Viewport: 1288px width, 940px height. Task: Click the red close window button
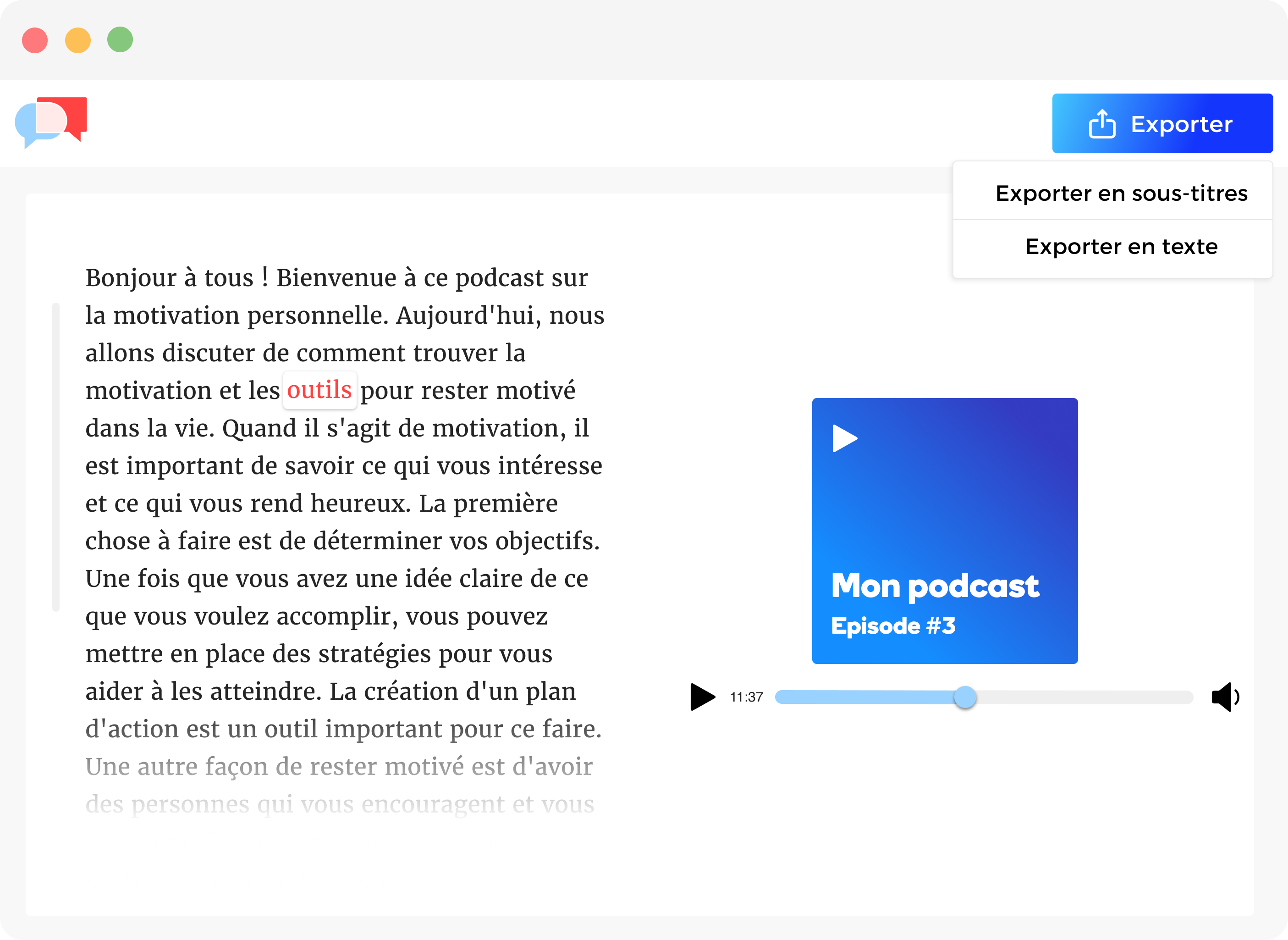[35, 40]
